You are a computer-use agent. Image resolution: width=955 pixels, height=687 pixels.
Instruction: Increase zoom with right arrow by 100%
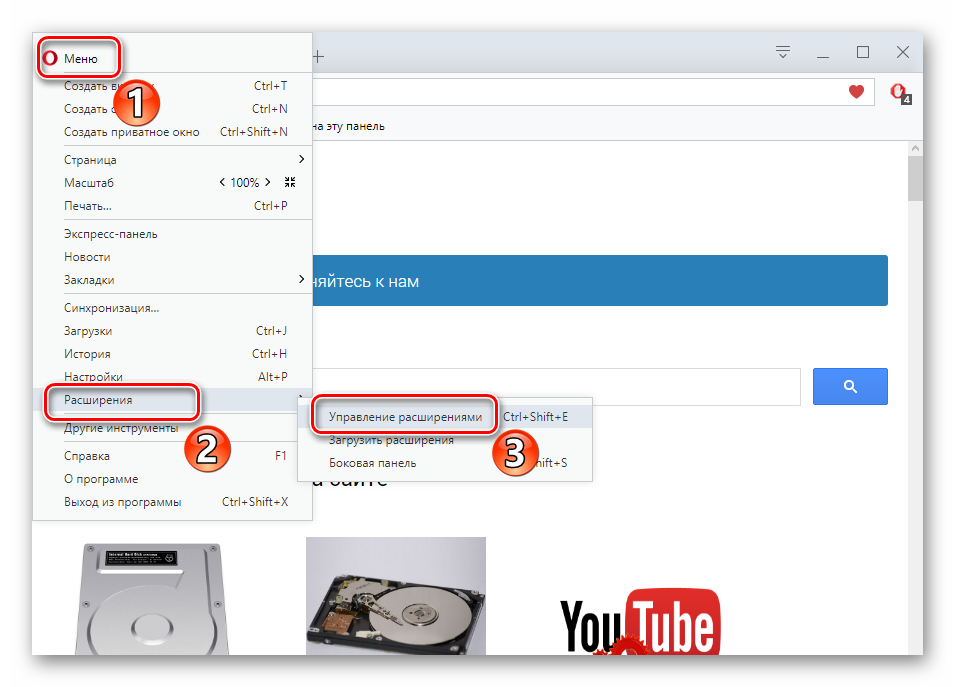pos(268,183)
